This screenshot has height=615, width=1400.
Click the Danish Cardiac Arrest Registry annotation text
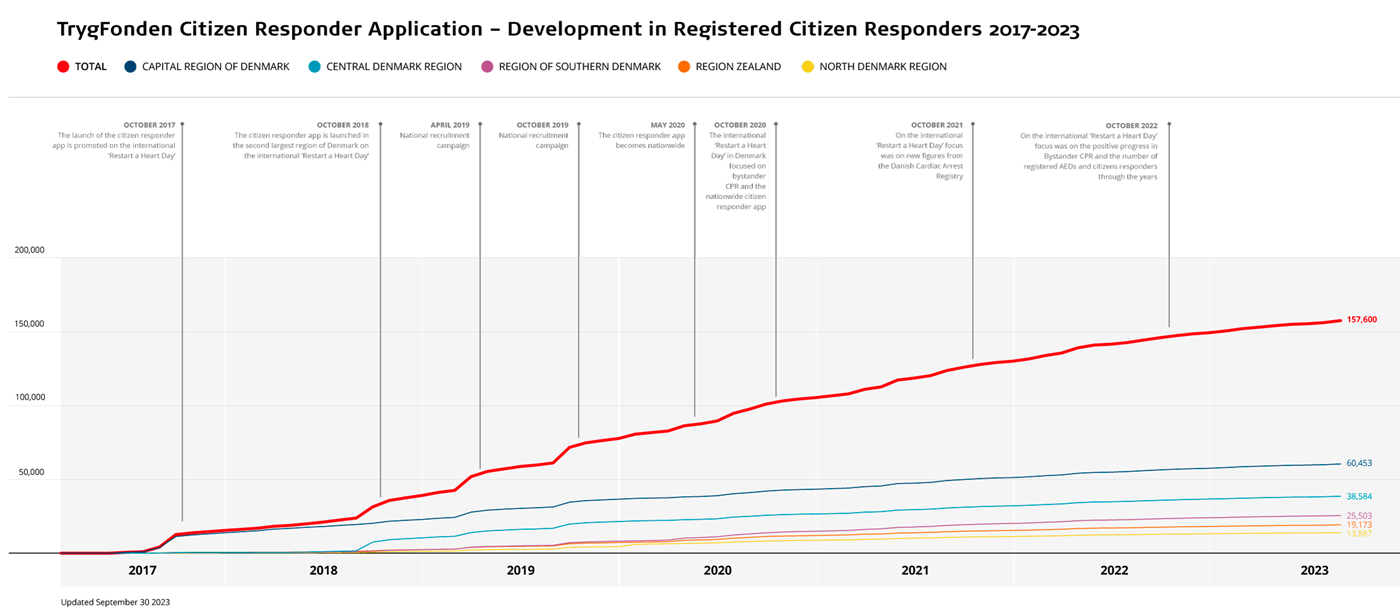tap(919, 155)
